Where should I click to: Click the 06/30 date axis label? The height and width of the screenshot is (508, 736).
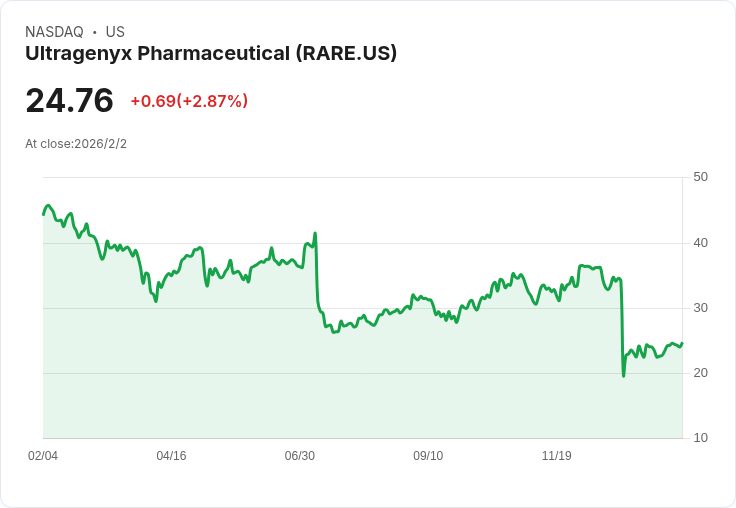(299, 456)
